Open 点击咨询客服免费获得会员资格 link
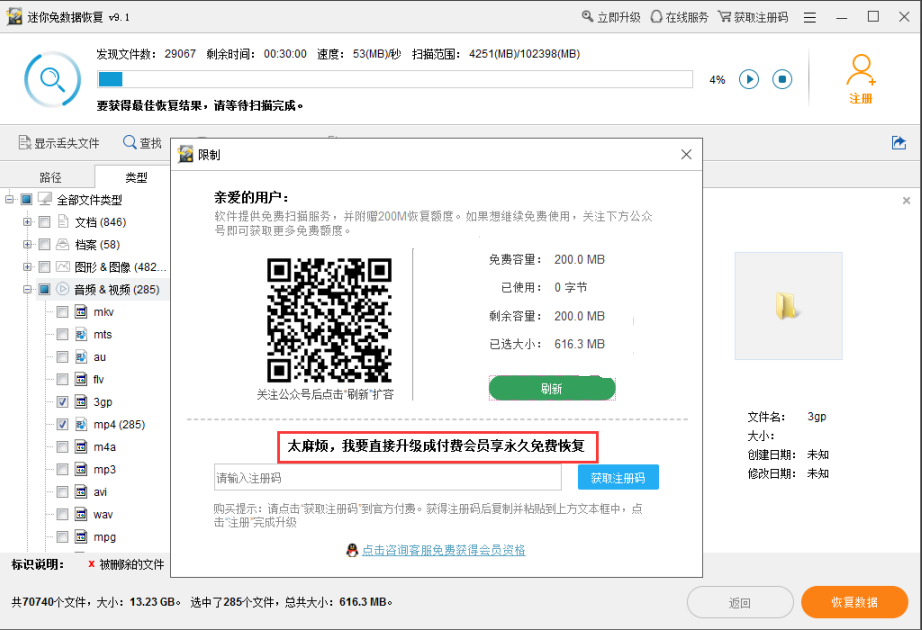 pos(443,550)
